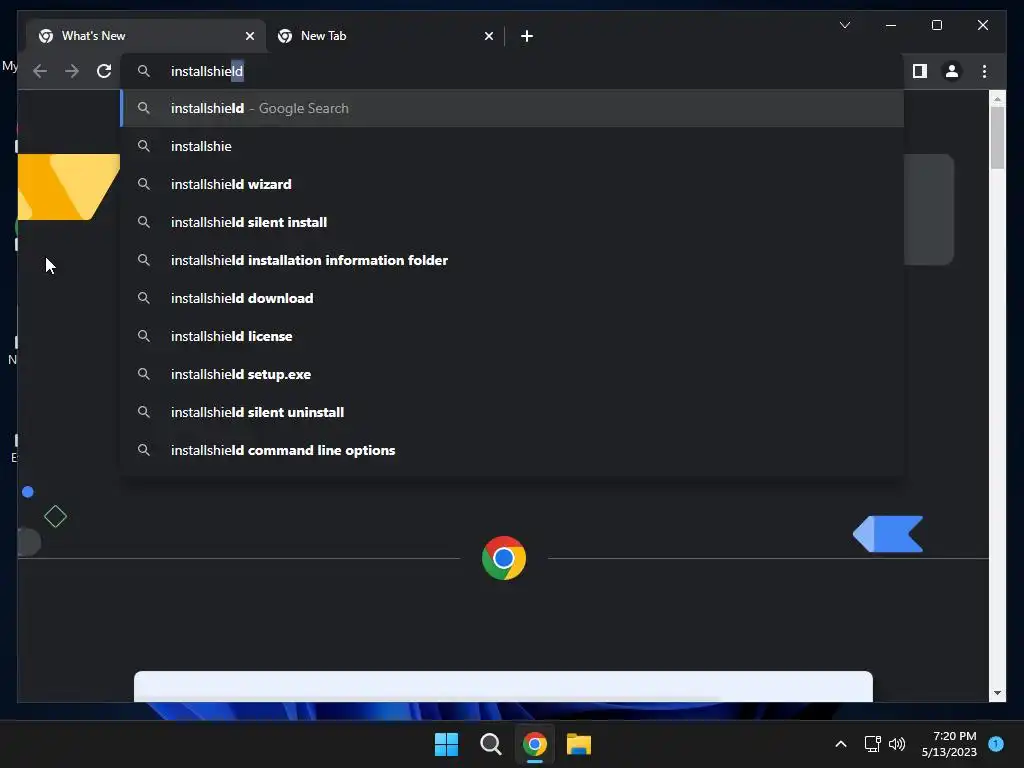Open a new tab with plus button
Screen dimensions: 1024x768
tap(526, 36)
